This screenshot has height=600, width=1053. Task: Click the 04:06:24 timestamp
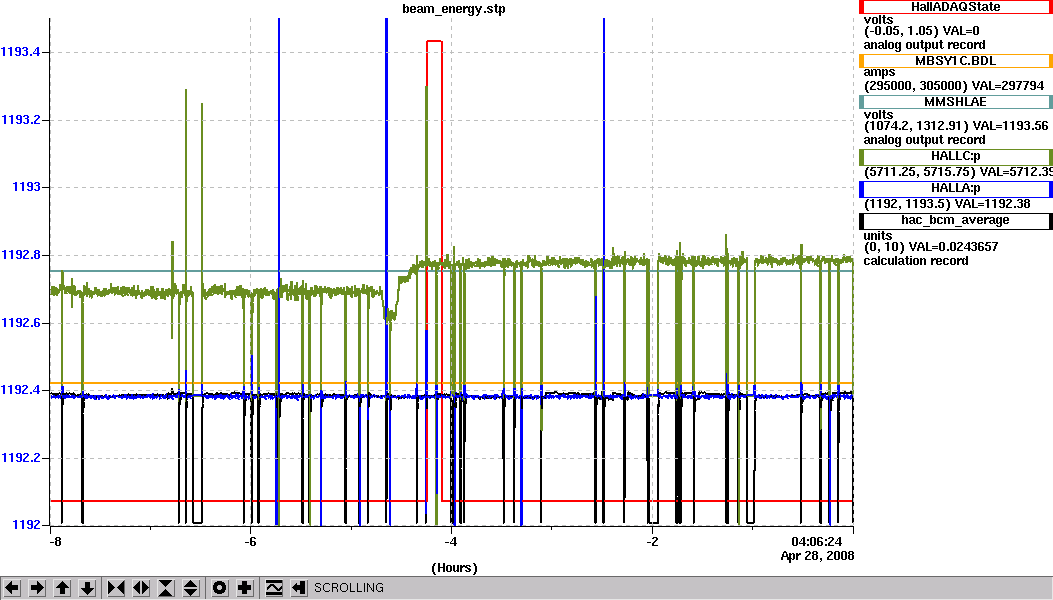817,542
